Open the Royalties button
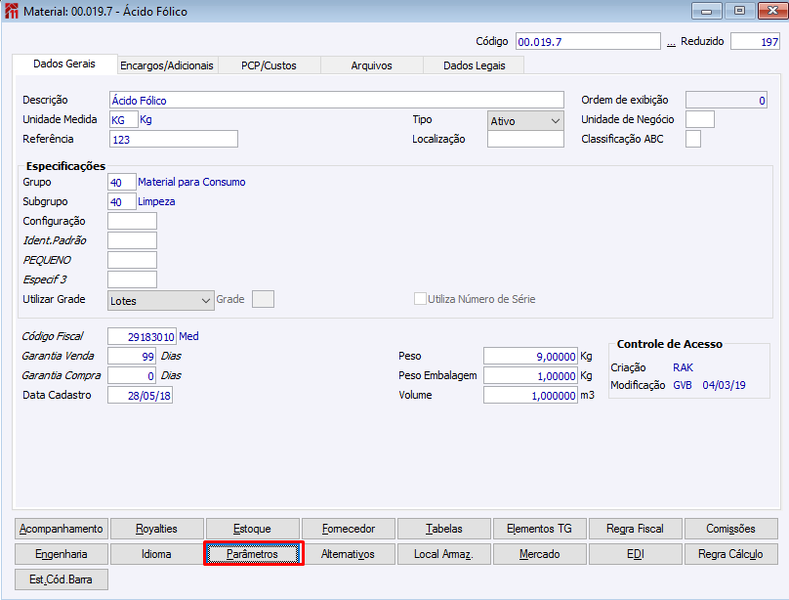789x600 pixels. [x=156, y=529]
